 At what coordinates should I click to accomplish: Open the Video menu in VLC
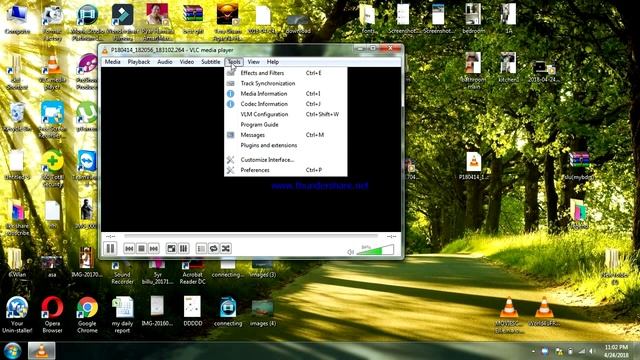[x=187, y=62]
